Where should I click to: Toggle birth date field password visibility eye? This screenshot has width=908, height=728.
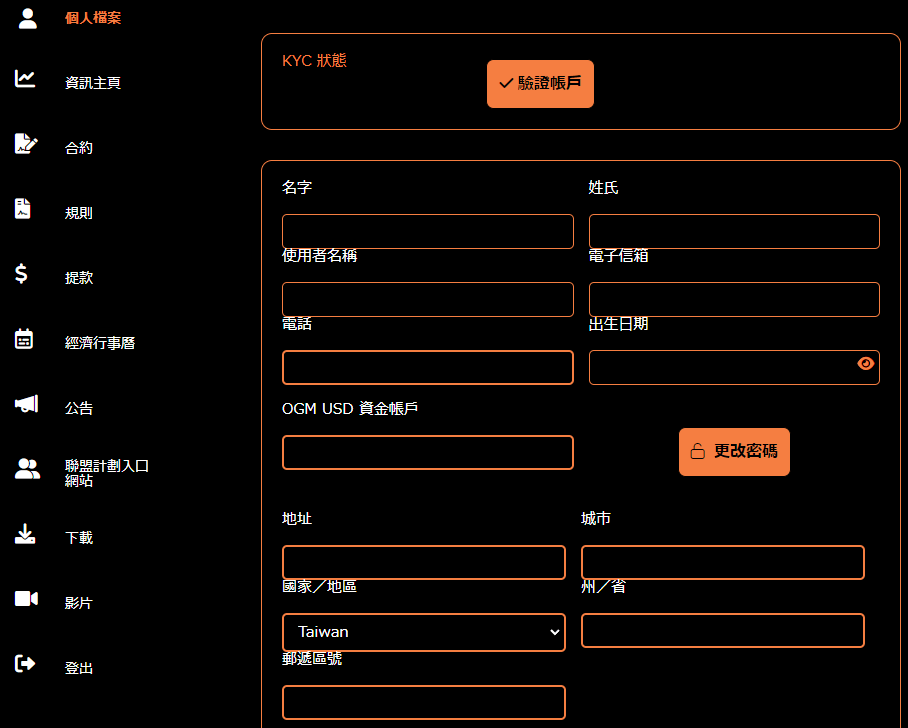[865, 365]
